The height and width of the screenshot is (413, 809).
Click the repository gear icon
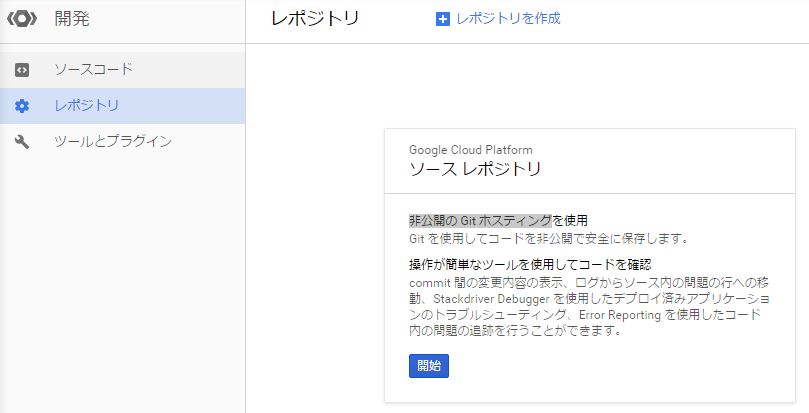22,106
